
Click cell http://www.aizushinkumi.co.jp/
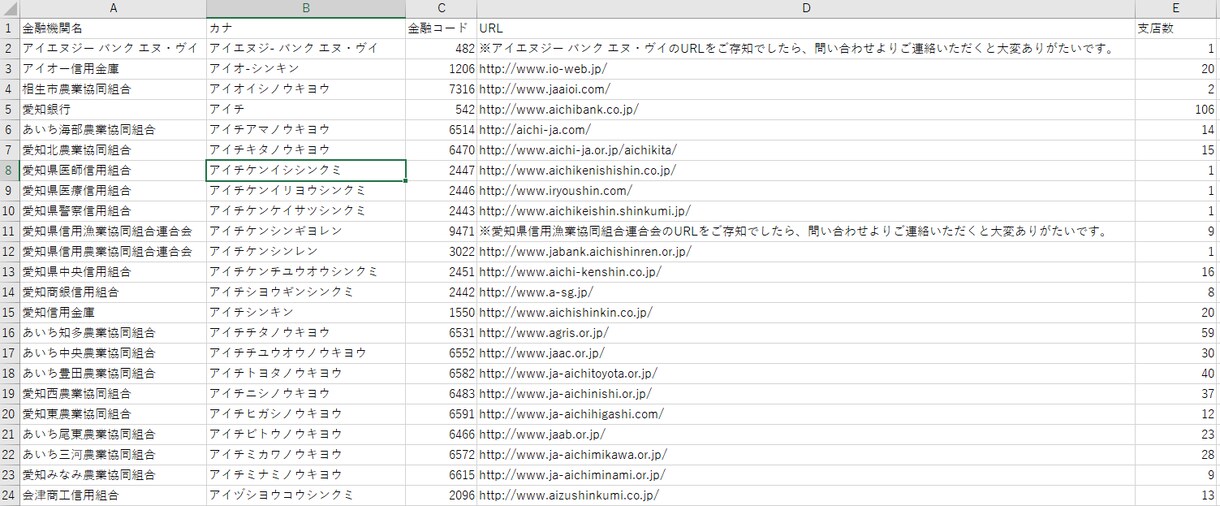(x=806, y=495)
